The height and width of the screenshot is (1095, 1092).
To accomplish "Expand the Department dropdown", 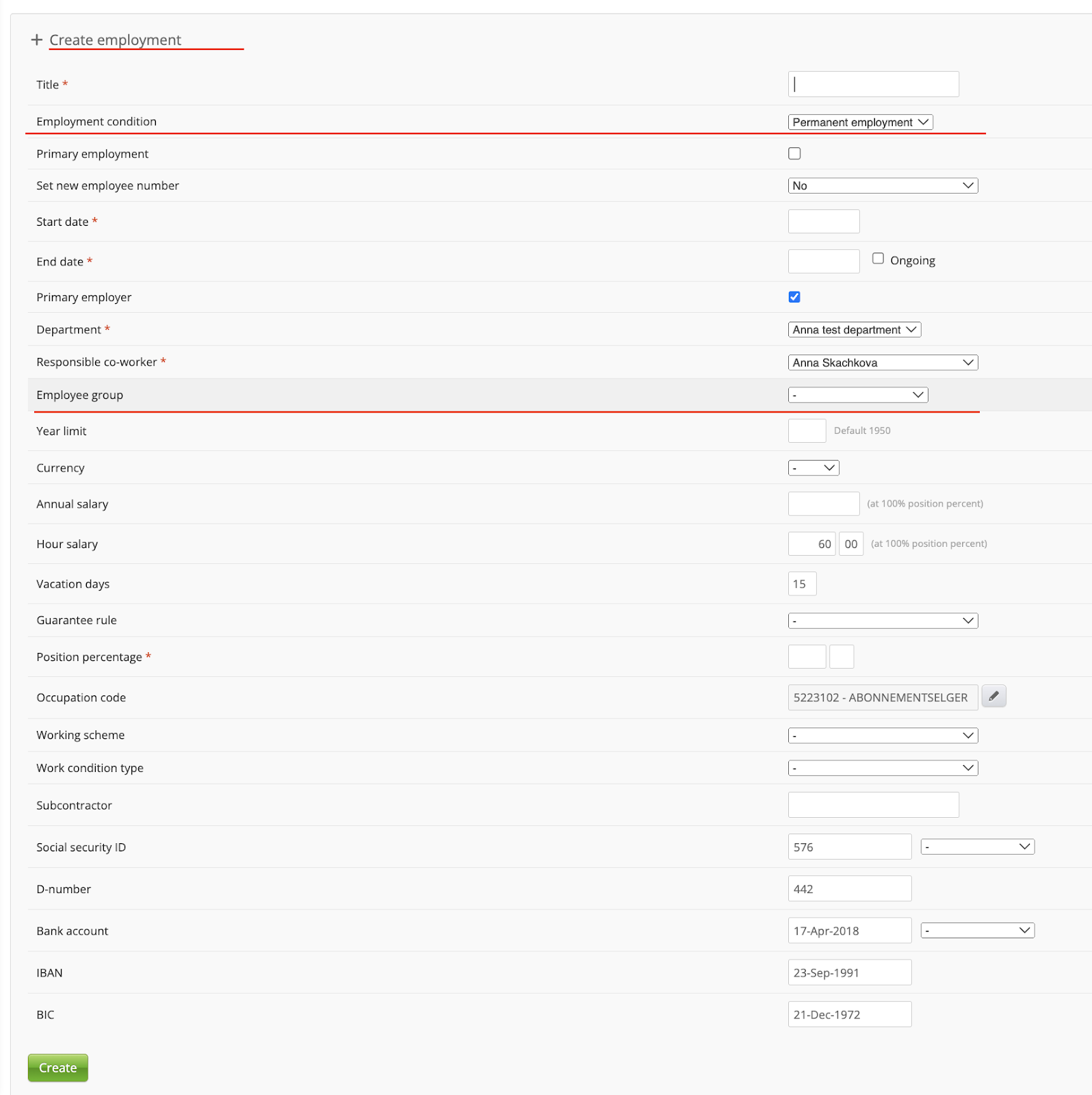I will coord(854,330).
